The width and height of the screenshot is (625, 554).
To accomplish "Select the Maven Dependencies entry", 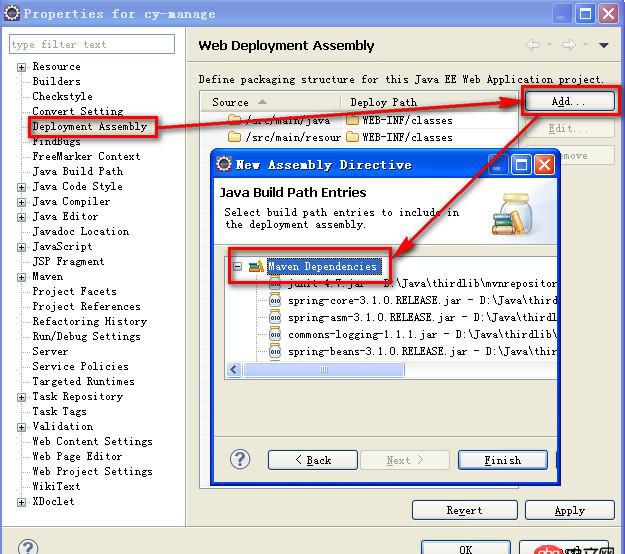I will (322, 266).
